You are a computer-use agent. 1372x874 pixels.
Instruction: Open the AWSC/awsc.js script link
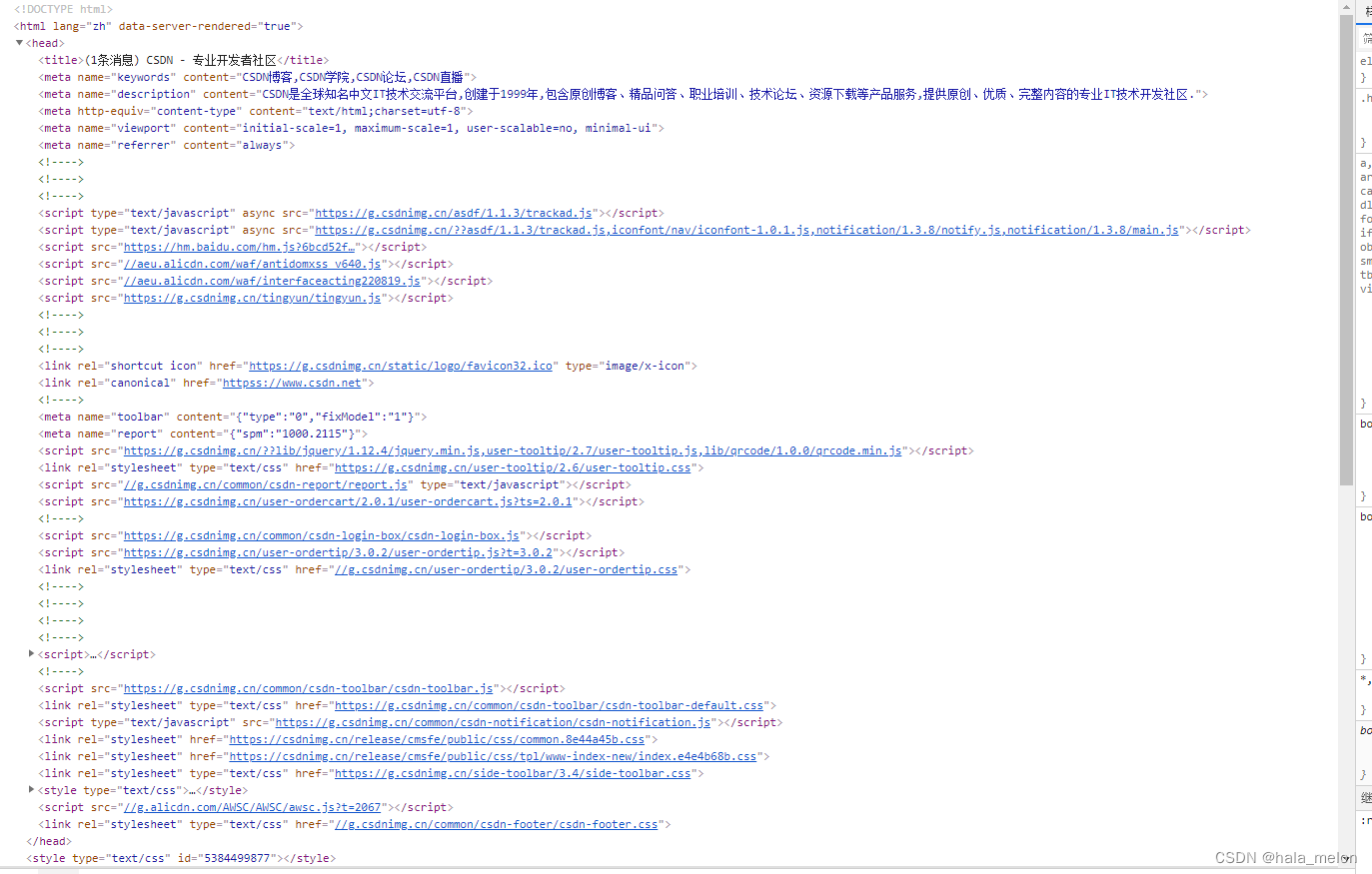point(252,807)
